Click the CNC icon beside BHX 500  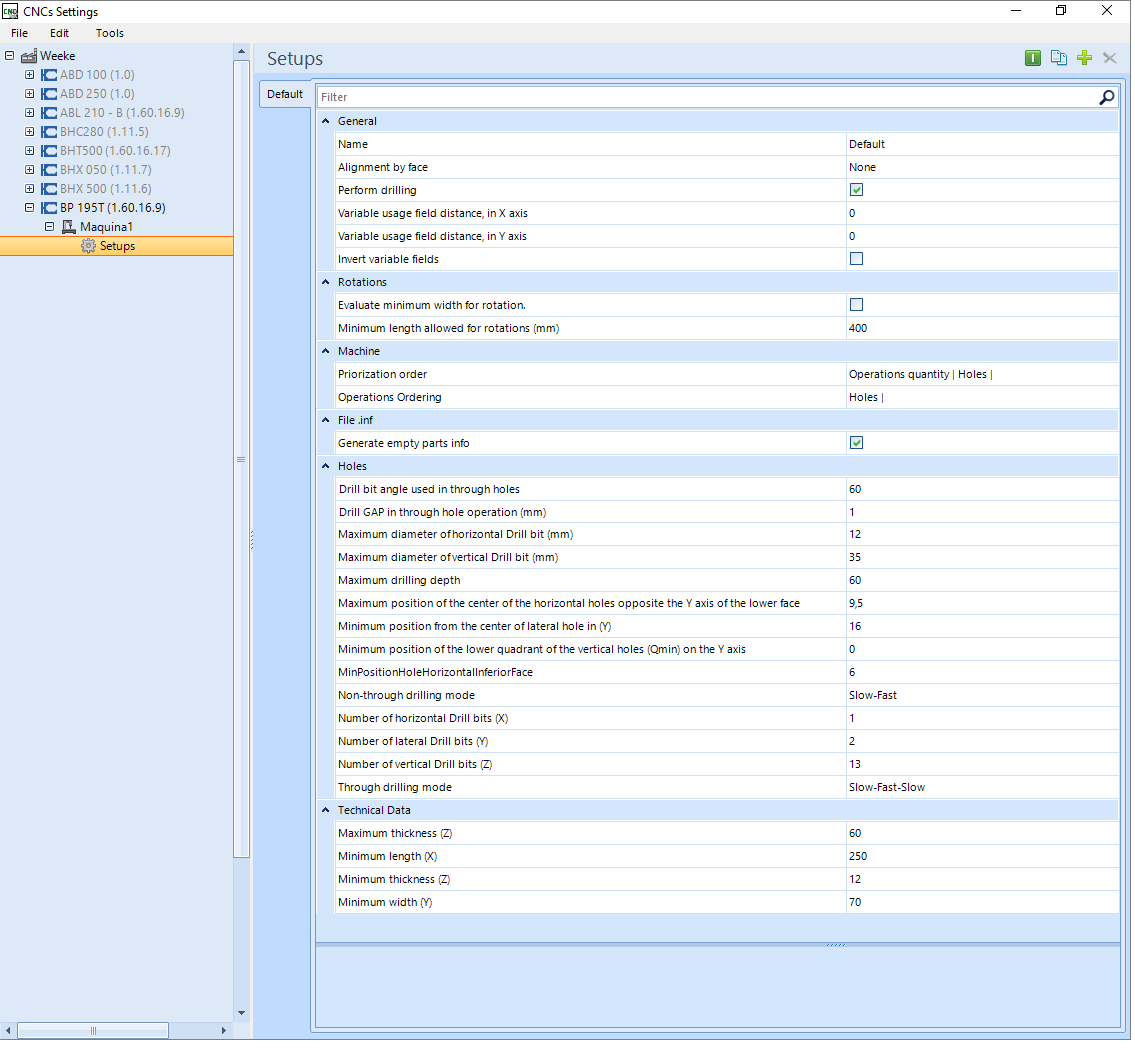click(x=49, y=189)
